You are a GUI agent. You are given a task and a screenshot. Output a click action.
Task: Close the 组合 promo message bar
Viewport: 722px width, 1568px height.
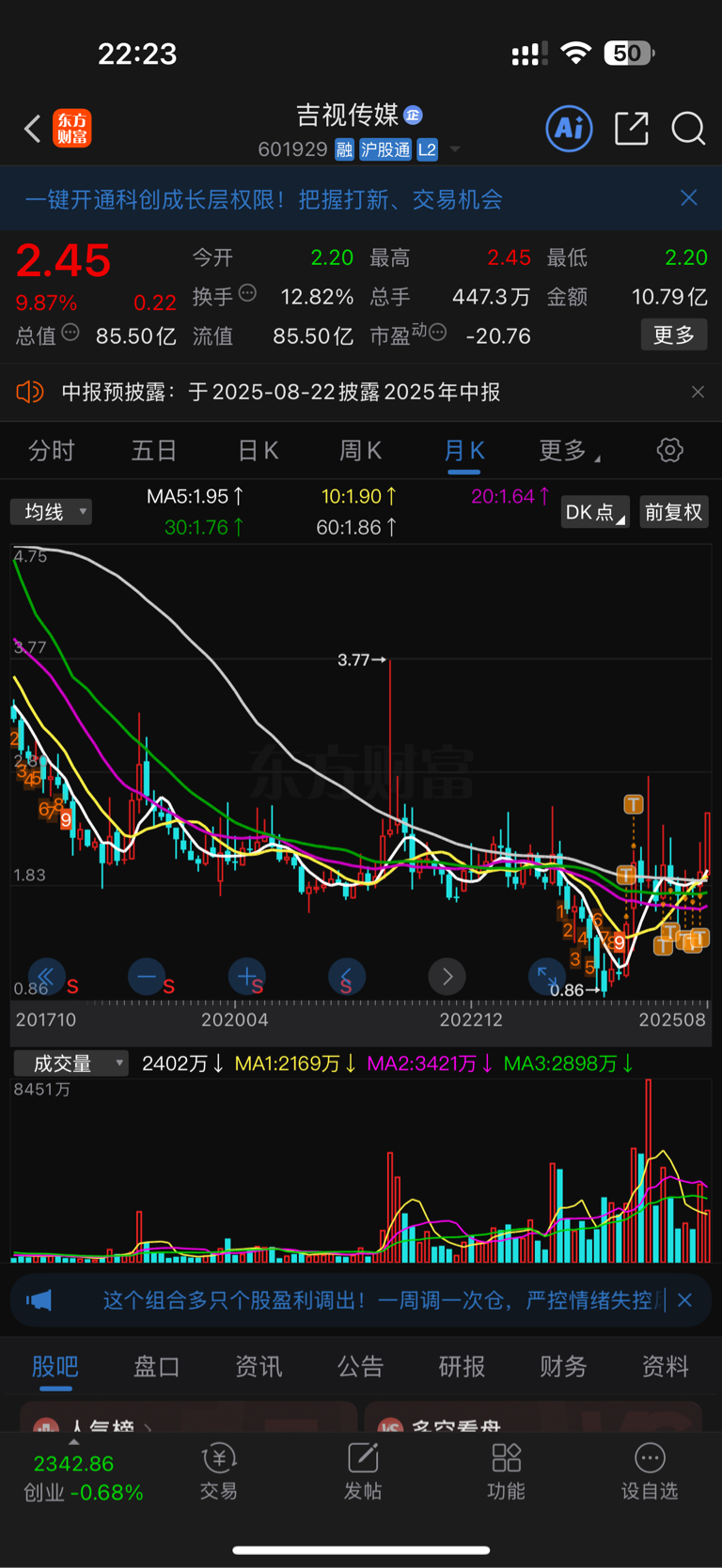click(685, 1300)
